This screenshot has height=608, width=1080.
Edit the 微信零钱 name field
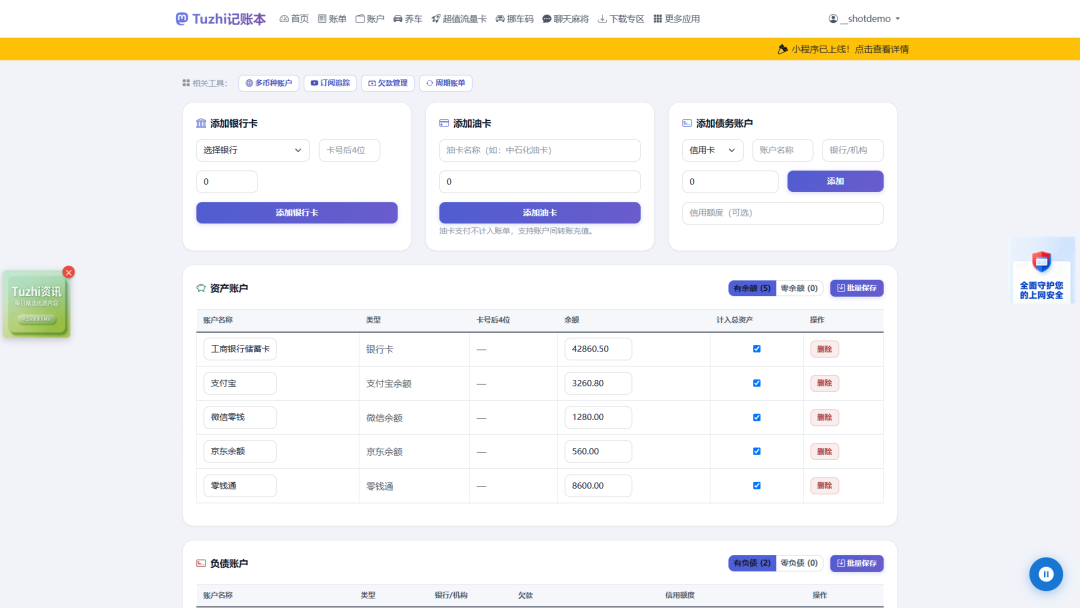click(x=240, y=417)
